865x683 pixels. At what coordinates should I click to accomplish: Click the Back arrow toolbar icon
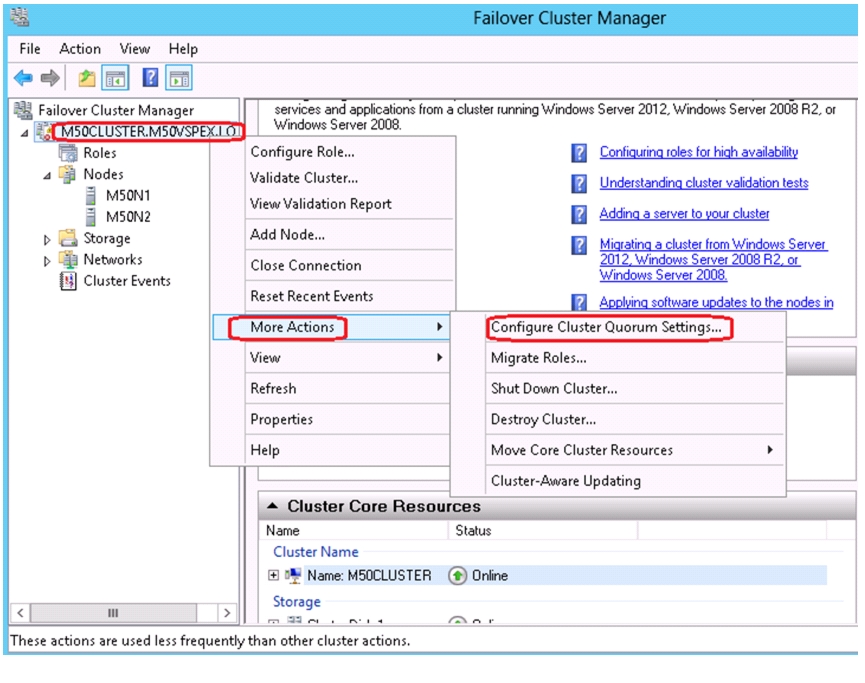pos(23,78)
